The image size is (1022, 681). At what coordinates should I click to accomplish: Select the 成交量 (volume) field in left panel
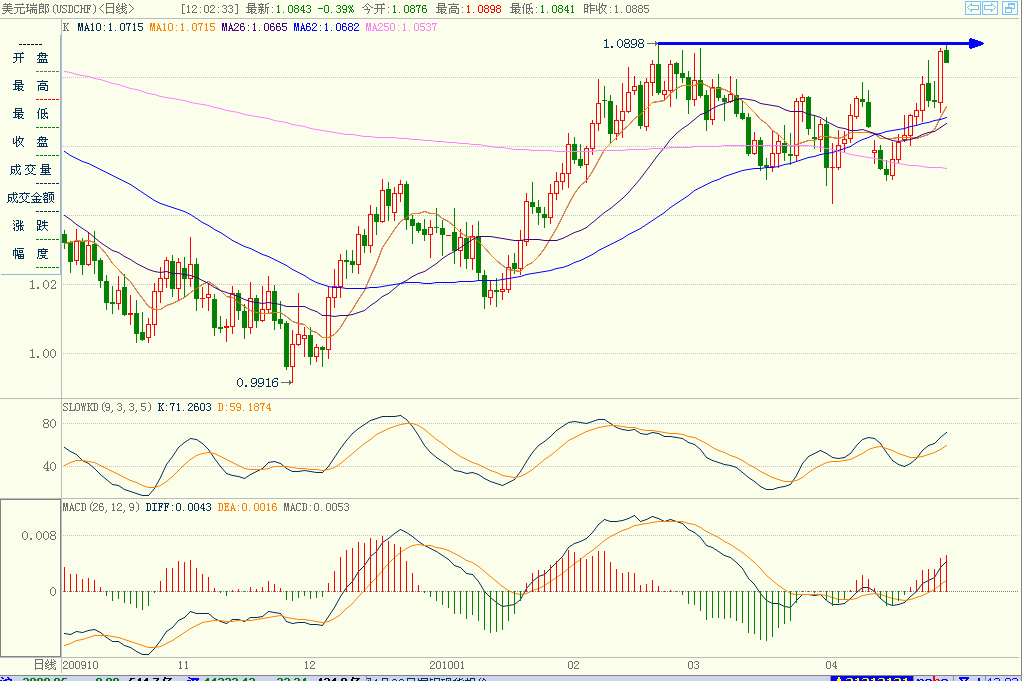[31, 170]
